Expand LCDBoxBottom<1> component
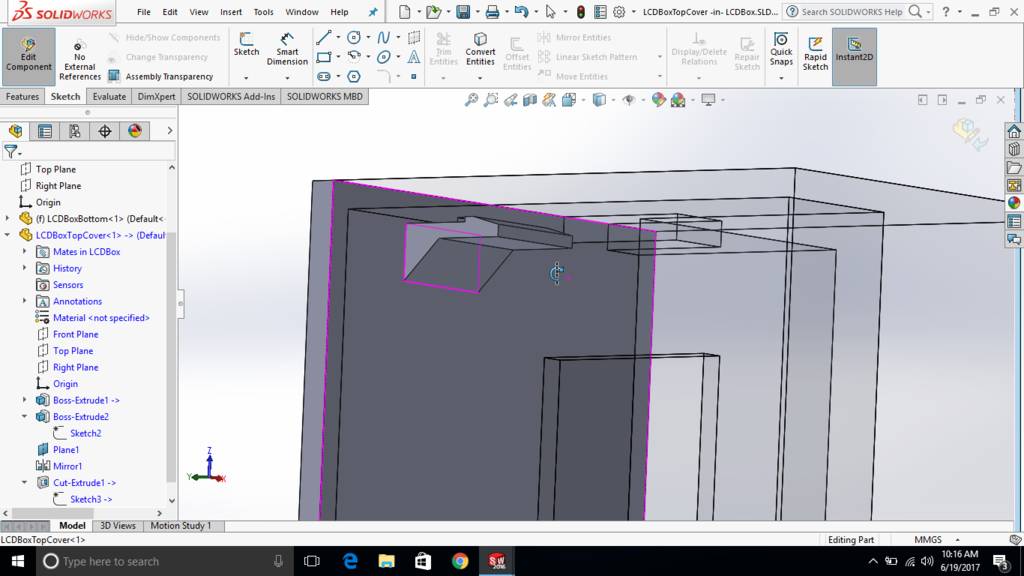1024x576 pixels. [8, 218]
